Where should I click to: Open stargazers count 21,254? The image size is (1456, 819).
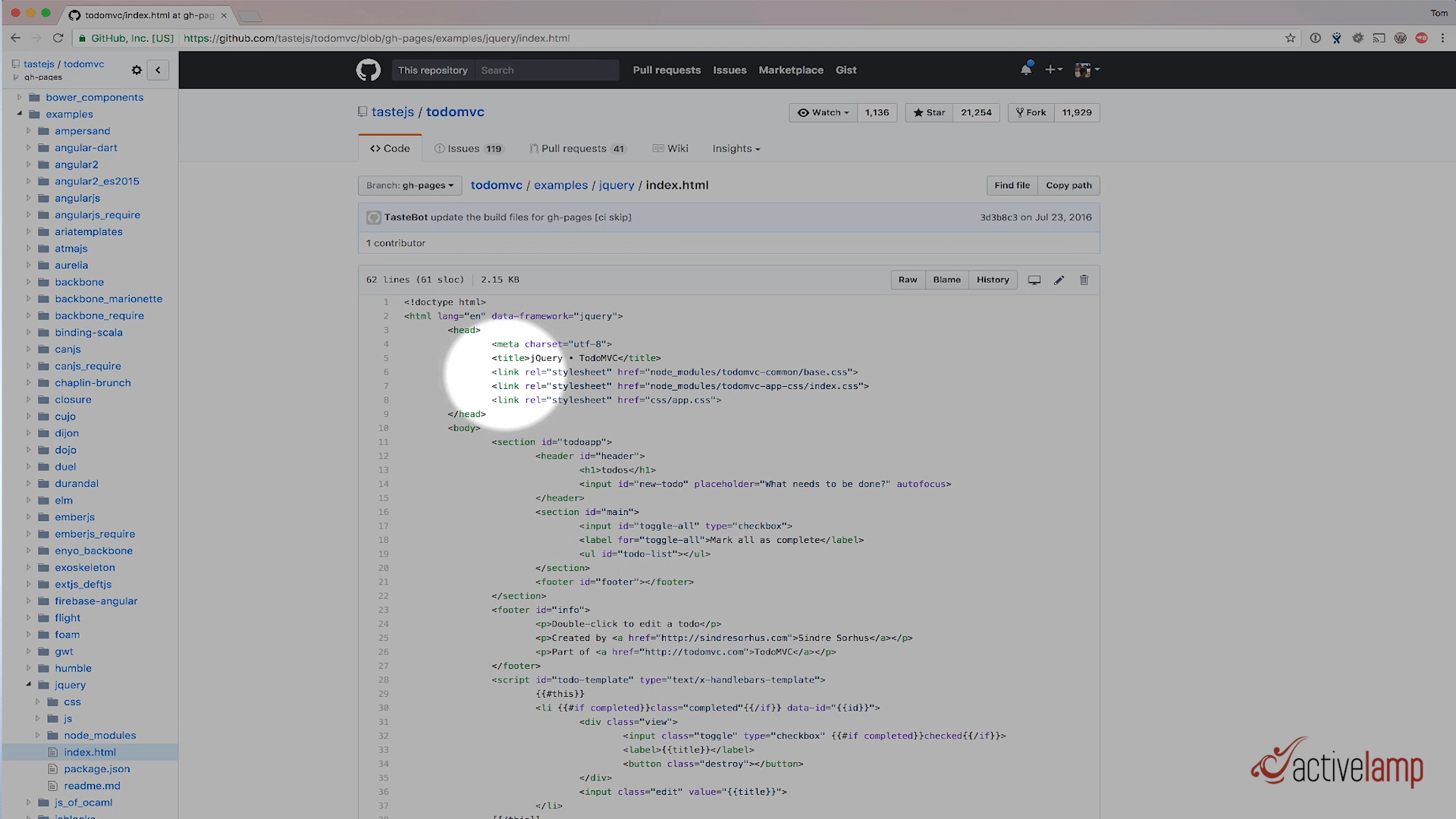click(x=976, y=112)
